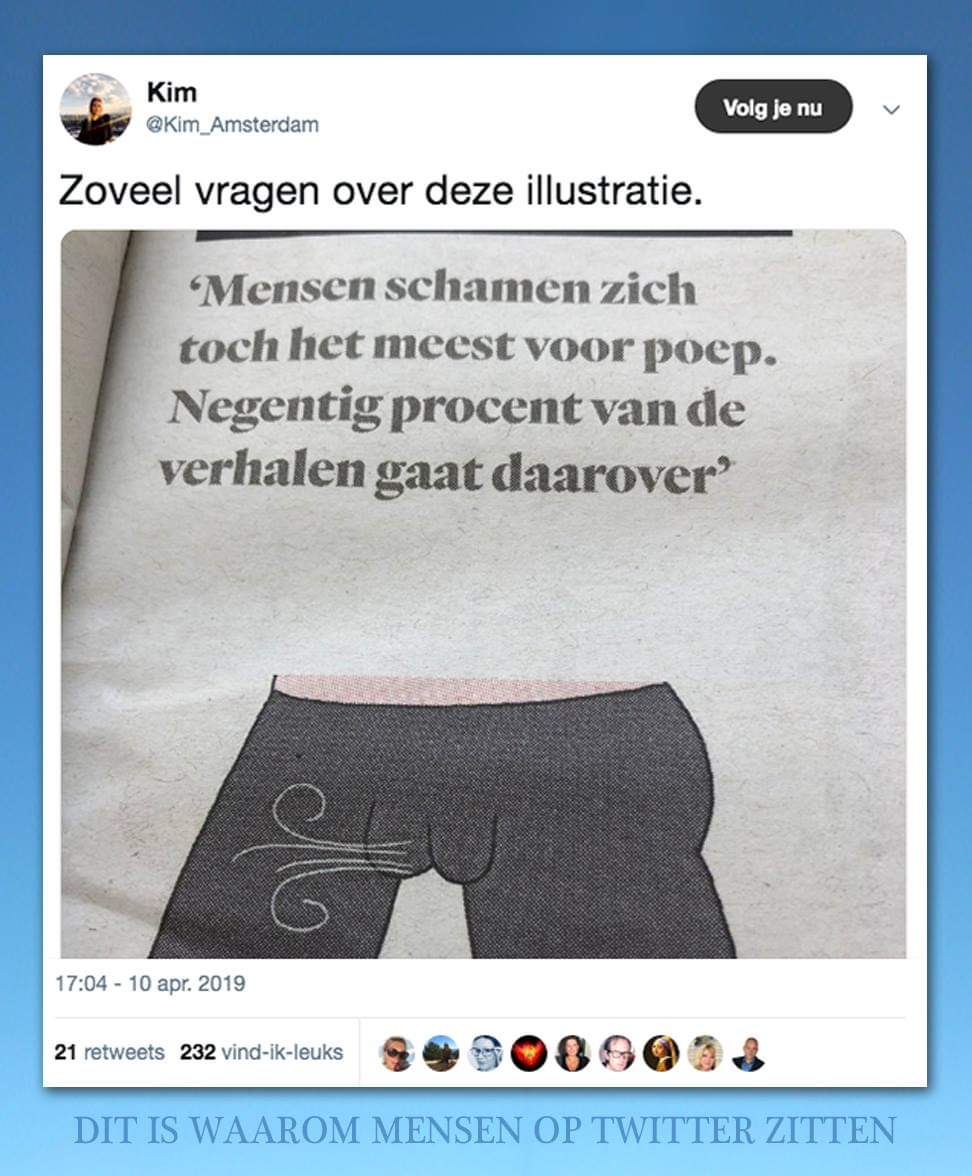Image resolution: width=972 pixels, height=1176 pixels.
Task: Open the attached newspaper photo
Action: (483, 594)
